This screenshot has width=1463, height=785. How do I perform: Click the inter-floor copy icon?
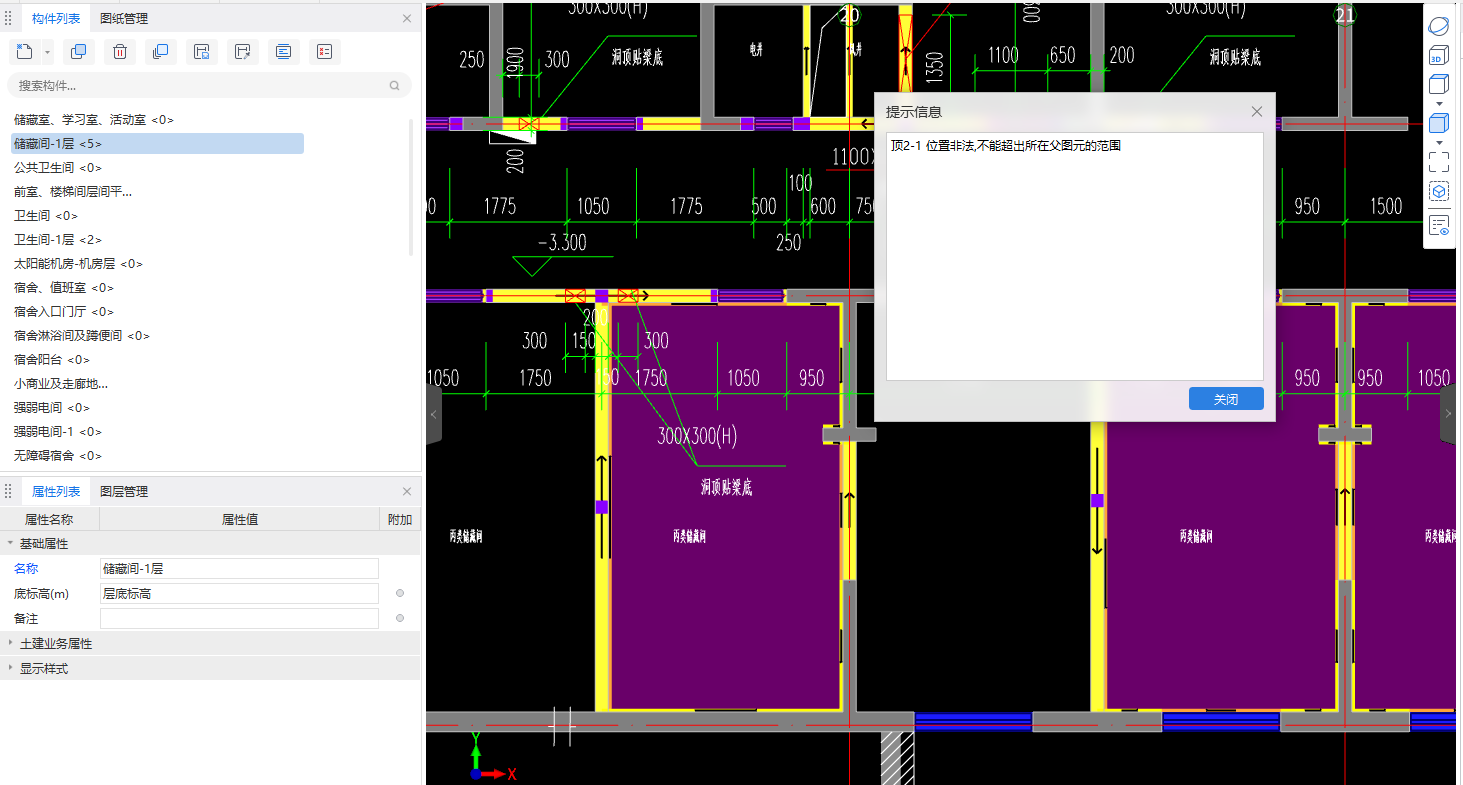pyautogui.click(x=160, y=52)
